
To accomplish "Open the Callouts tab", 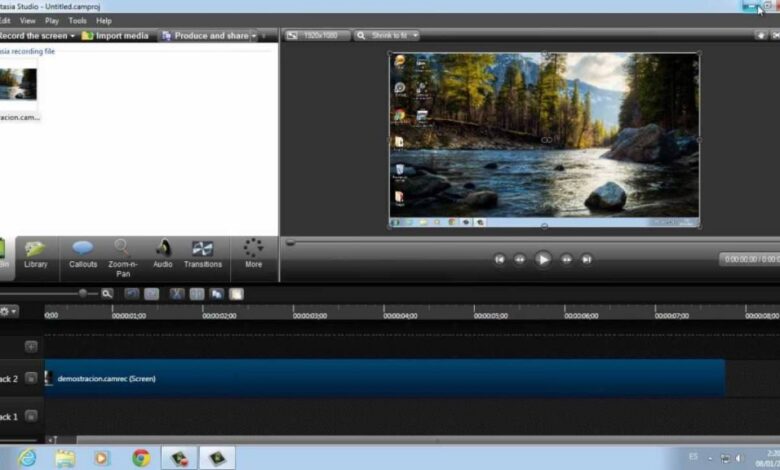I will 83,255.
